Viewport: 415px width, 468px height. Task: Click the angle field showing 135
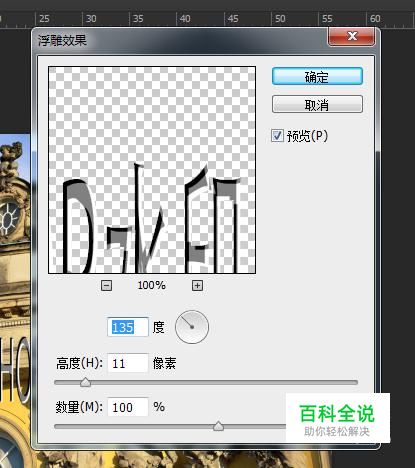pyautogui.click(x=128, y=327)
